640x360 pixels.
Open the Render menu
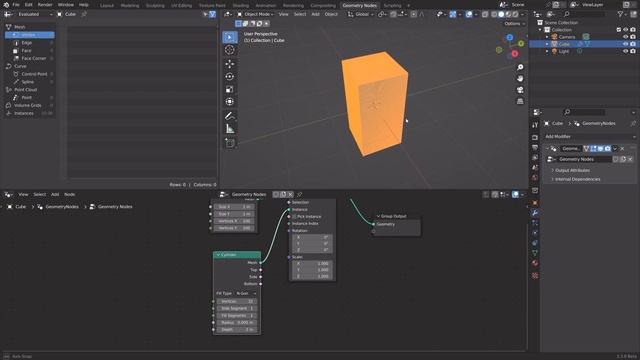click(x=45, y=5)
